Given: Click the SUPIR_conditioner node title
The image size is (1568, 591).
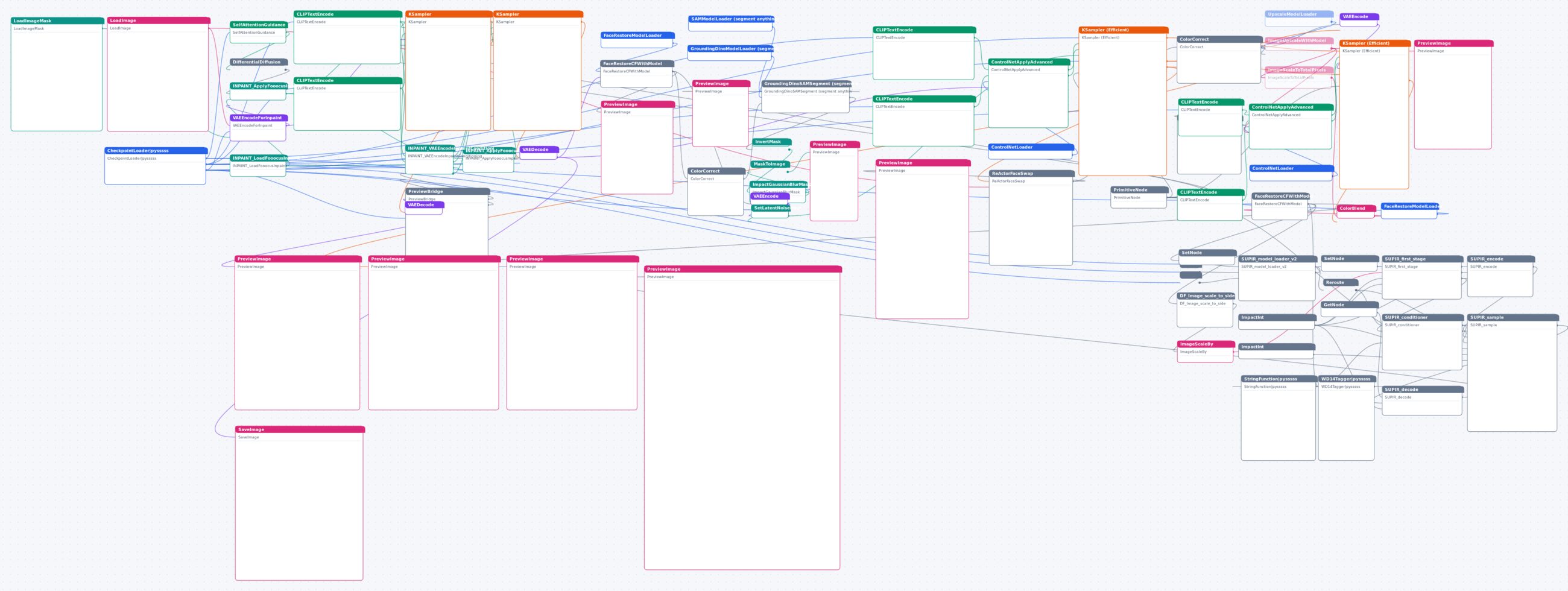Looking at the screenshot, I should [1423, 318].
